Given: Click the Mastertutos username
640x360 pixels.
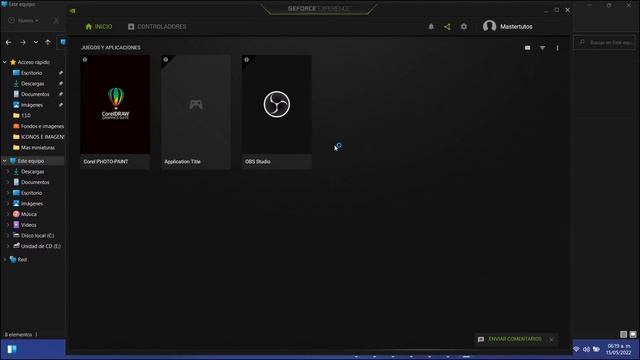Looking at the screenshot, I should [516, 27].
